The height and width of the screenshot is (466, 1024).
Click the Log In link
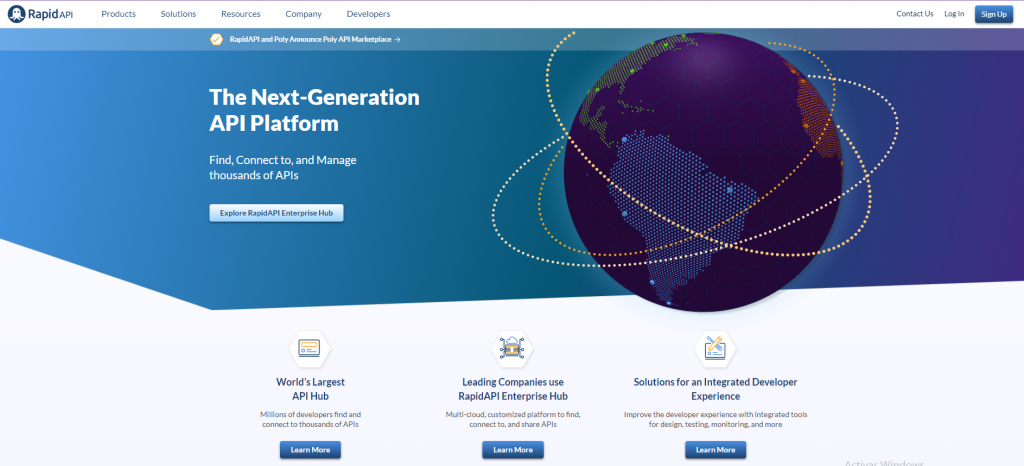point(954,14)
